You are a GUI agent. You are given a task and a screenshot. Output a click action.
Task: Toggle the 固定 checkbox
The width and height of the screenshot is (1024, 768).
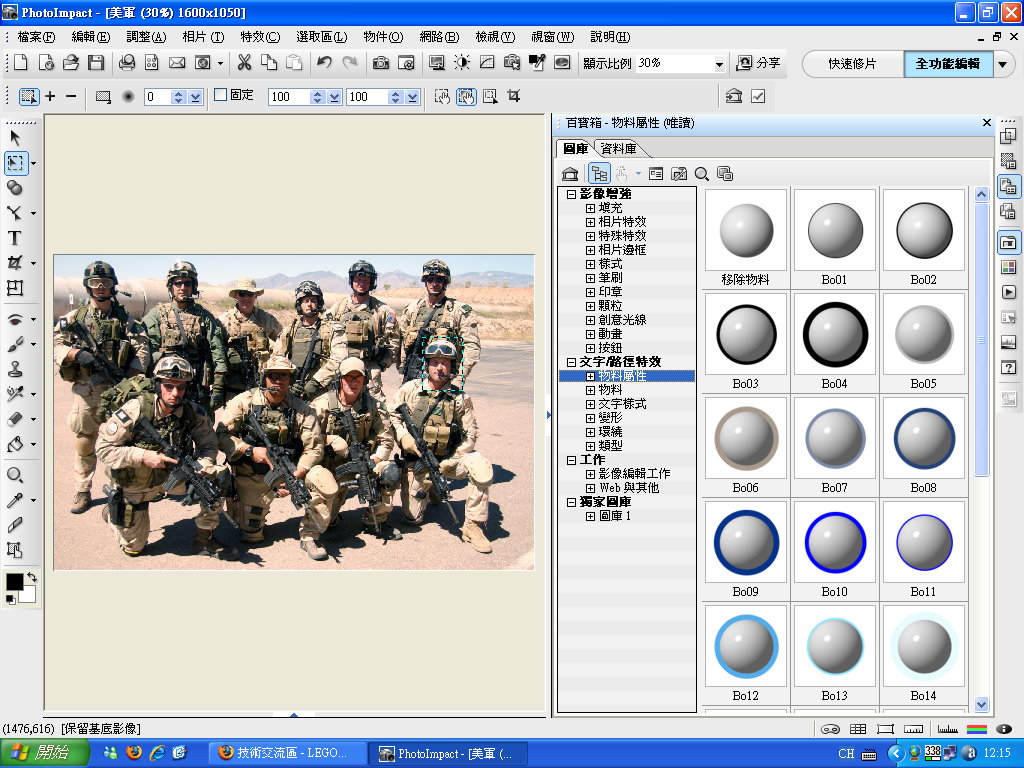click(x=221, y=95)
